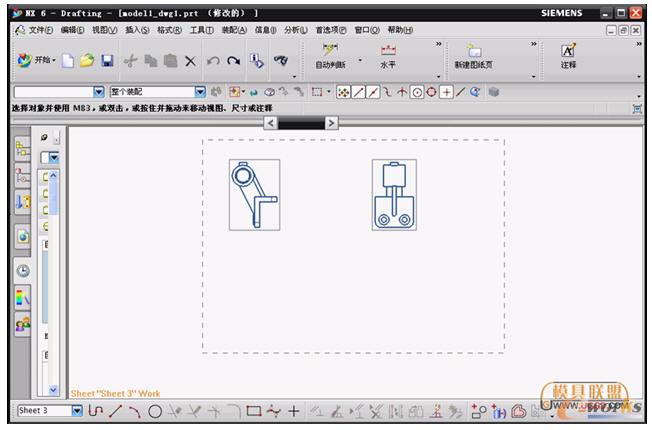Toggle the end point snap option

(358, 92)
